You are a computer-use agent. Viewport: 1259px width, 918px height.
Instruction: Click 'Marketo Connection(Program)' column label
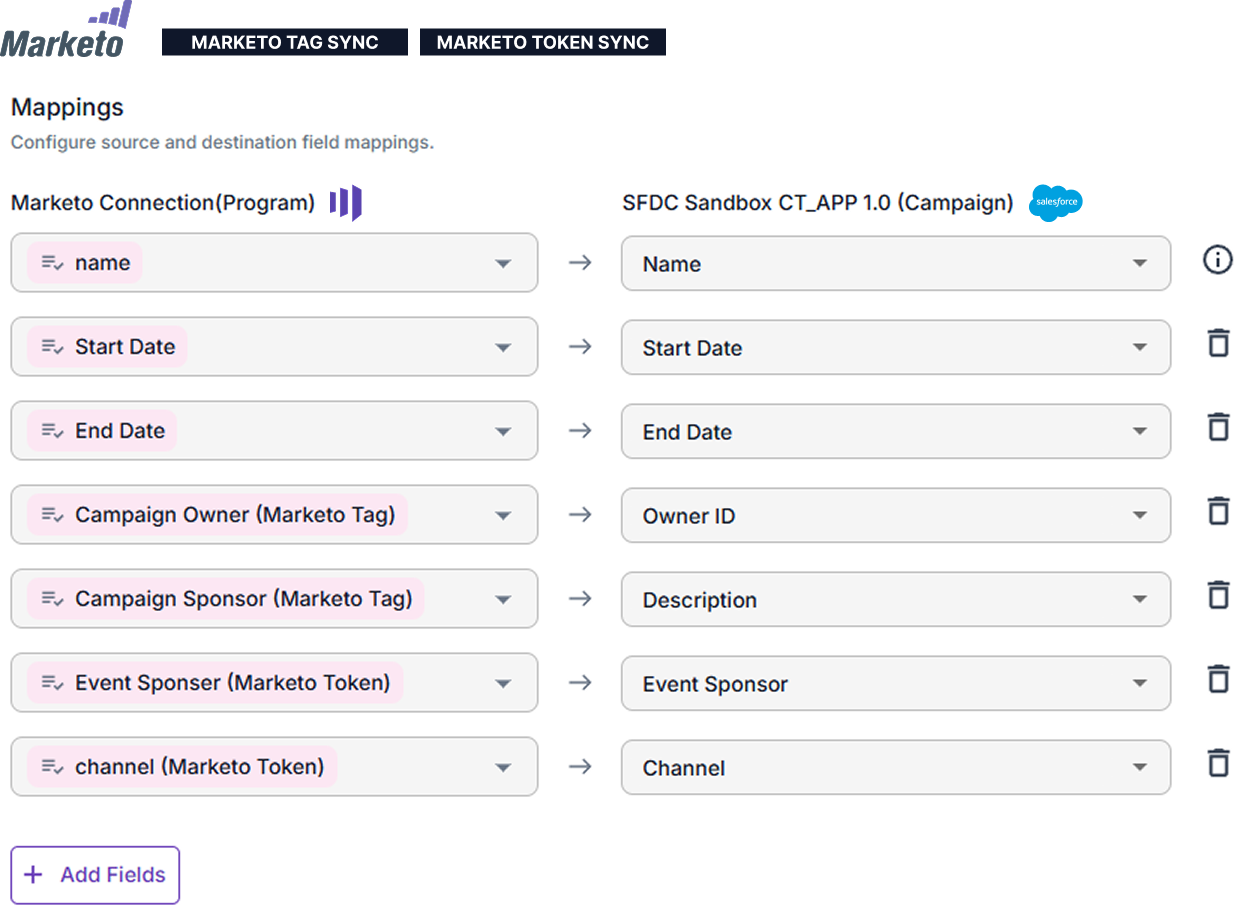pos(163,203)
